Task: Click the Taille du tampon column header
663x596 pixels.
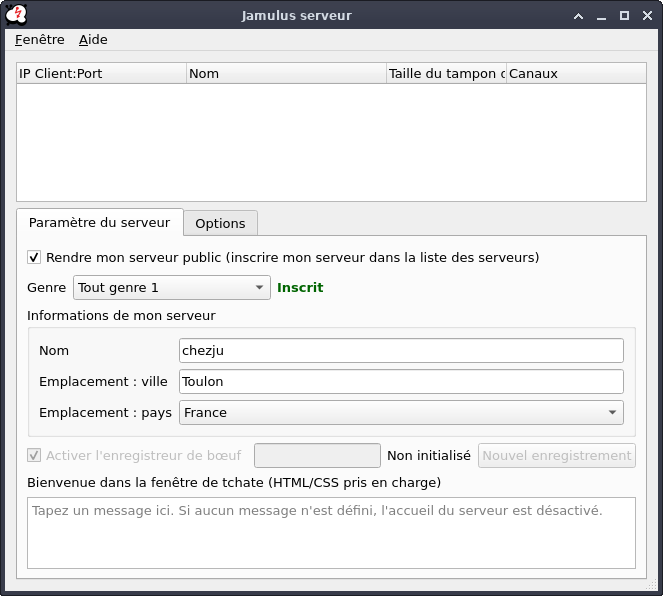Action: (x=446, y=74)
